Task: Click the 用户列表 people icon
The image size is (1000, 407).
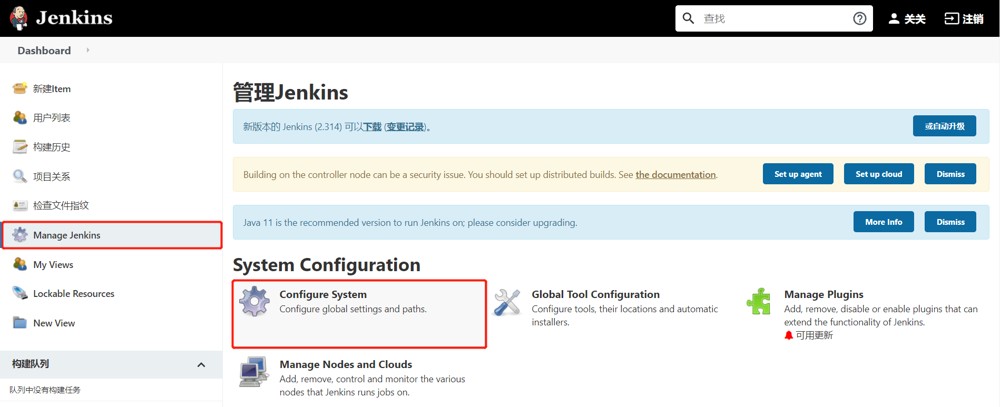Action: pyautogui.click(x=20, y=118)
